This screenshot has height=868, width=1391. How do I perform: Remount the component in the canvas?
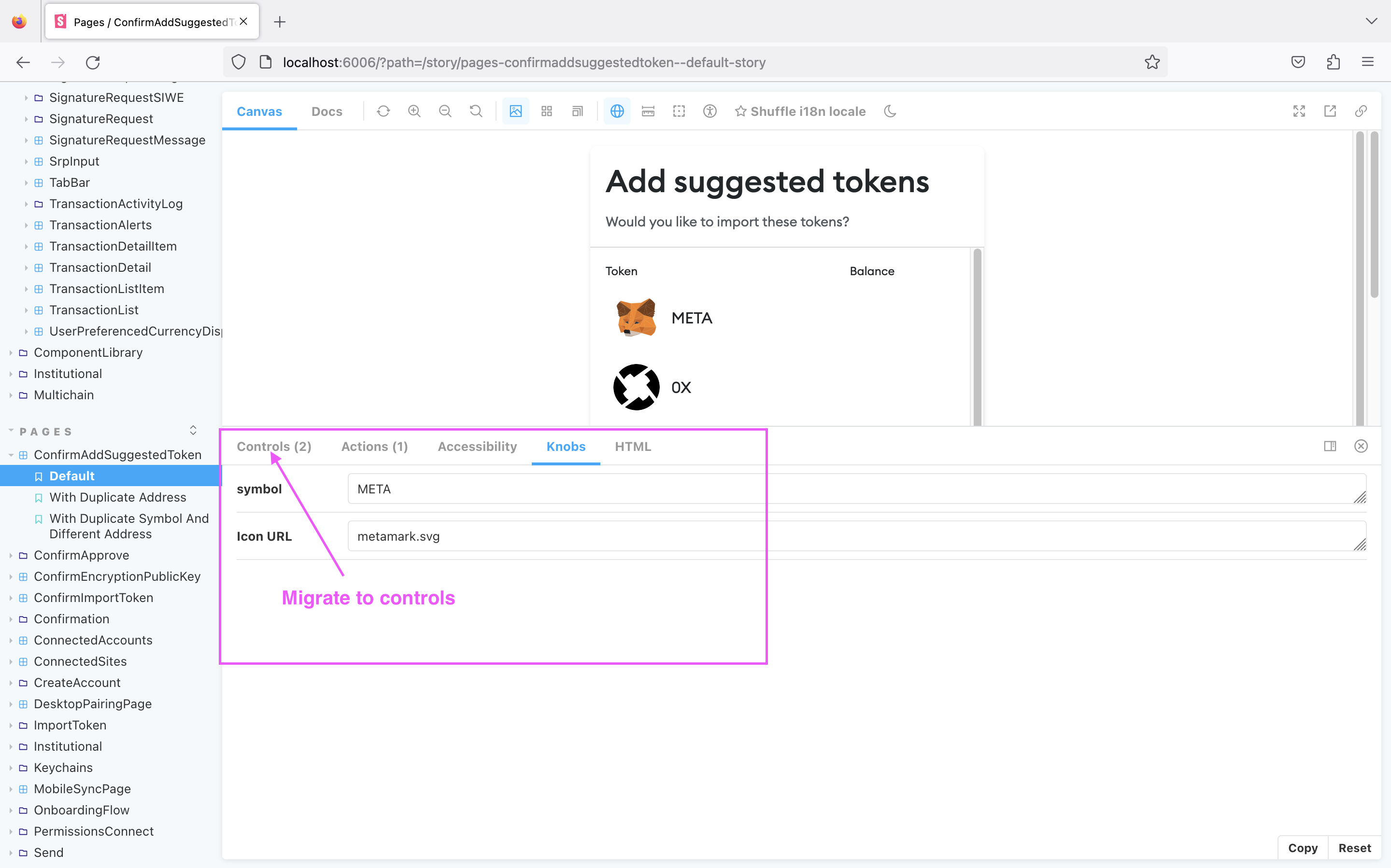point(383,111)
